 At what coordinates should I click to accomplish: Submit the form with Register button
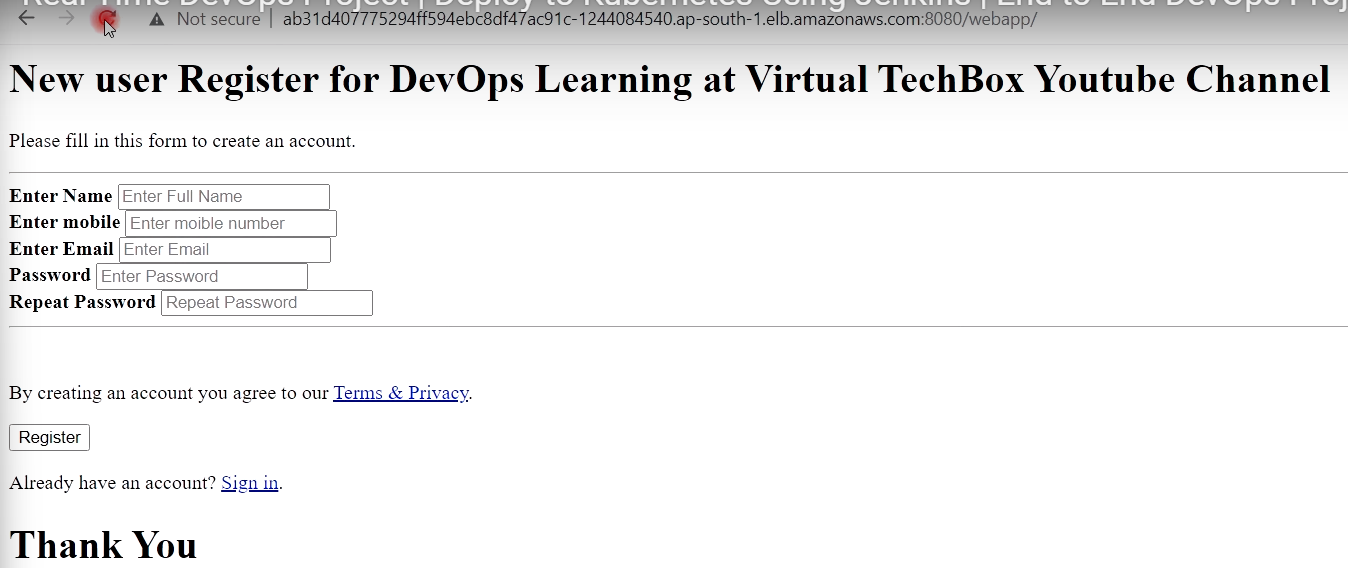50,437
